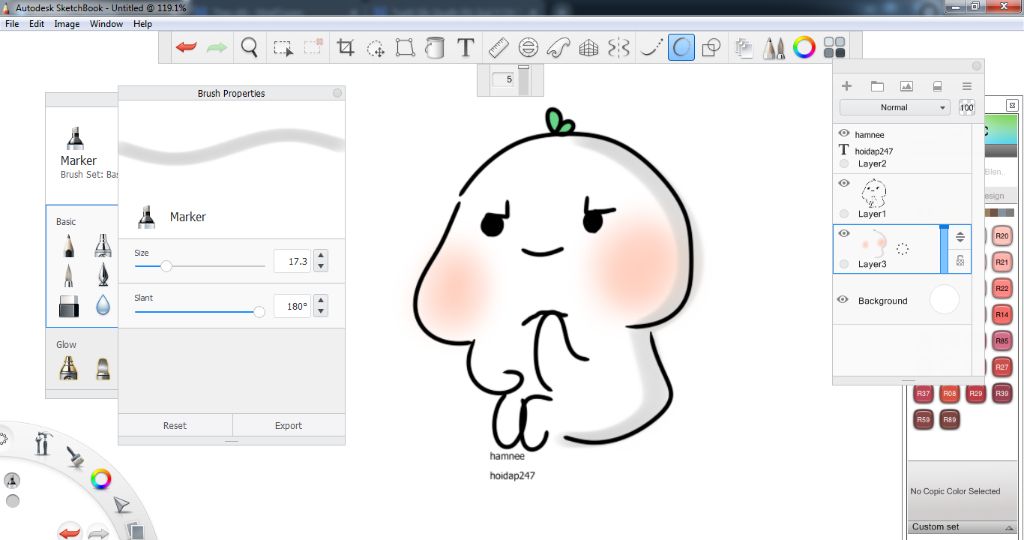Close the layer editor panel
This screenshot has width=1024, height=540.
tap(976, 66)
